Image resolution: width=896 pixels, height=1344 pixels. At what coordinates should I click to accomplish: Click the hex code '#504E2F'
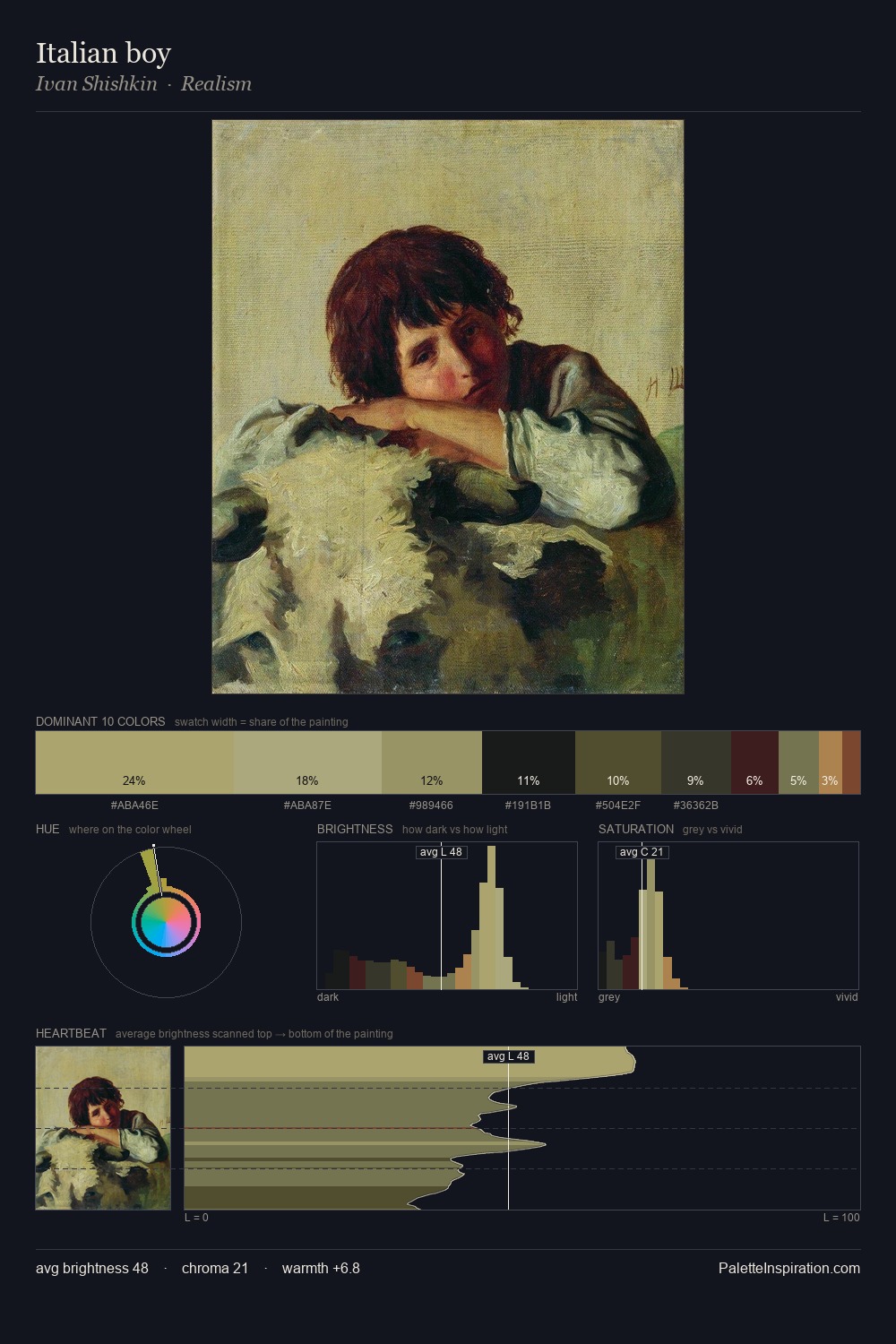pos(618,806)
